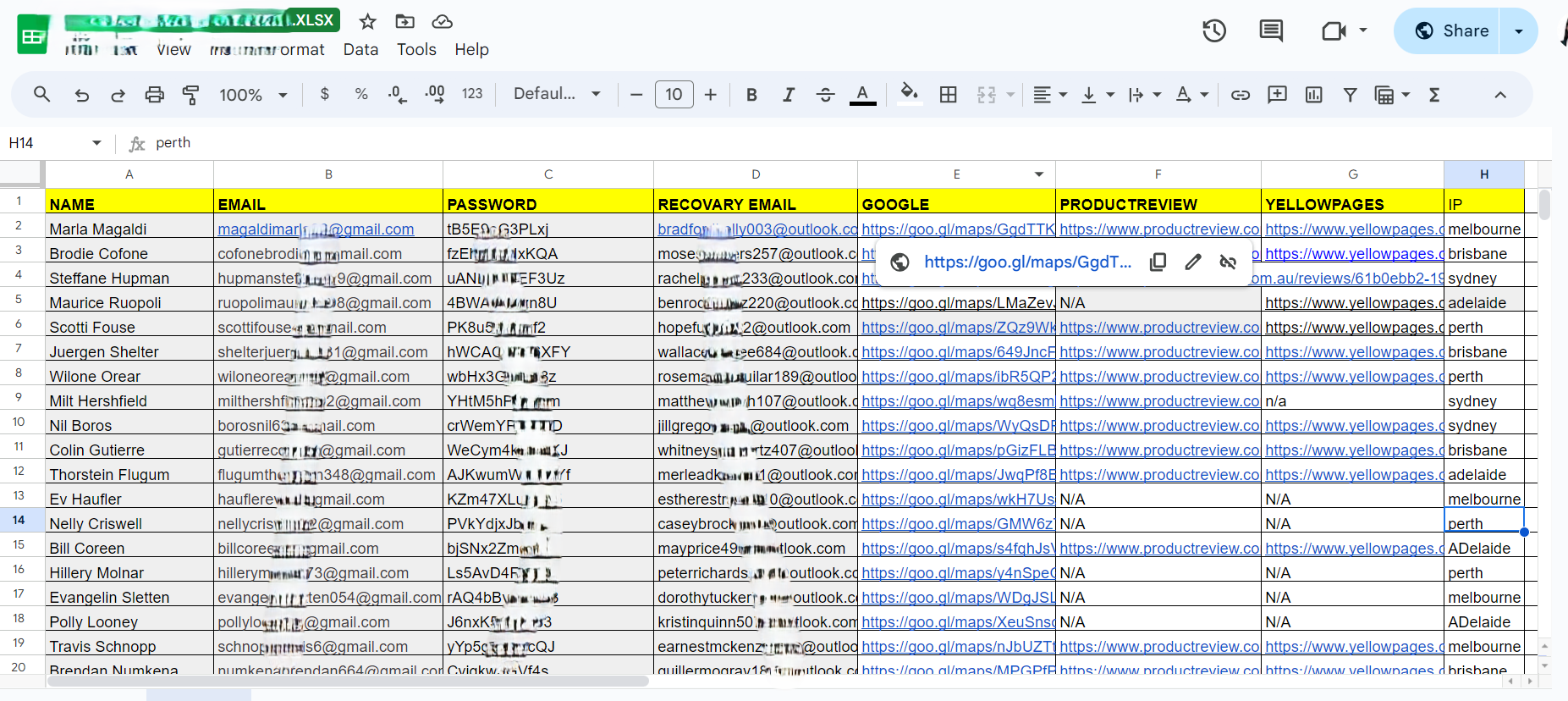Open the Help menu
This screenshot has width=1568, height=701.
point(471,50)
